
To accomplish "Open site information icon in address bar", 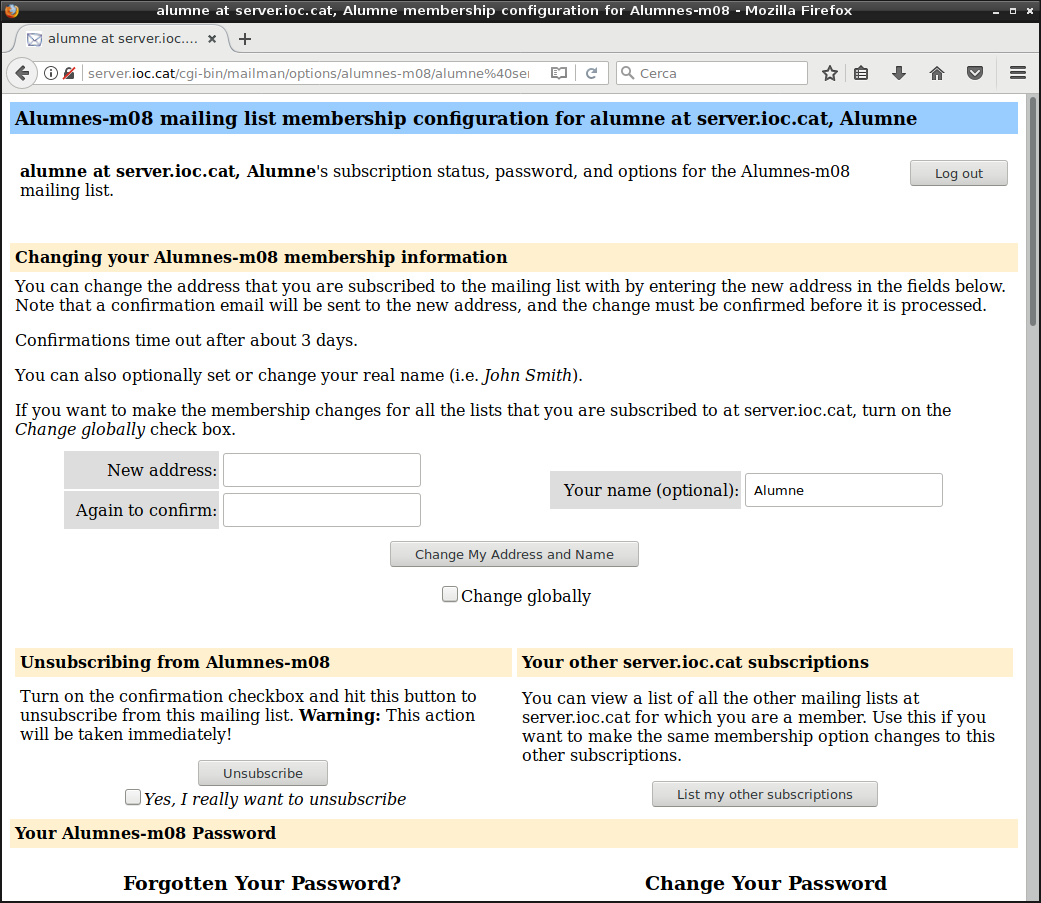I will tap(51, 73).
